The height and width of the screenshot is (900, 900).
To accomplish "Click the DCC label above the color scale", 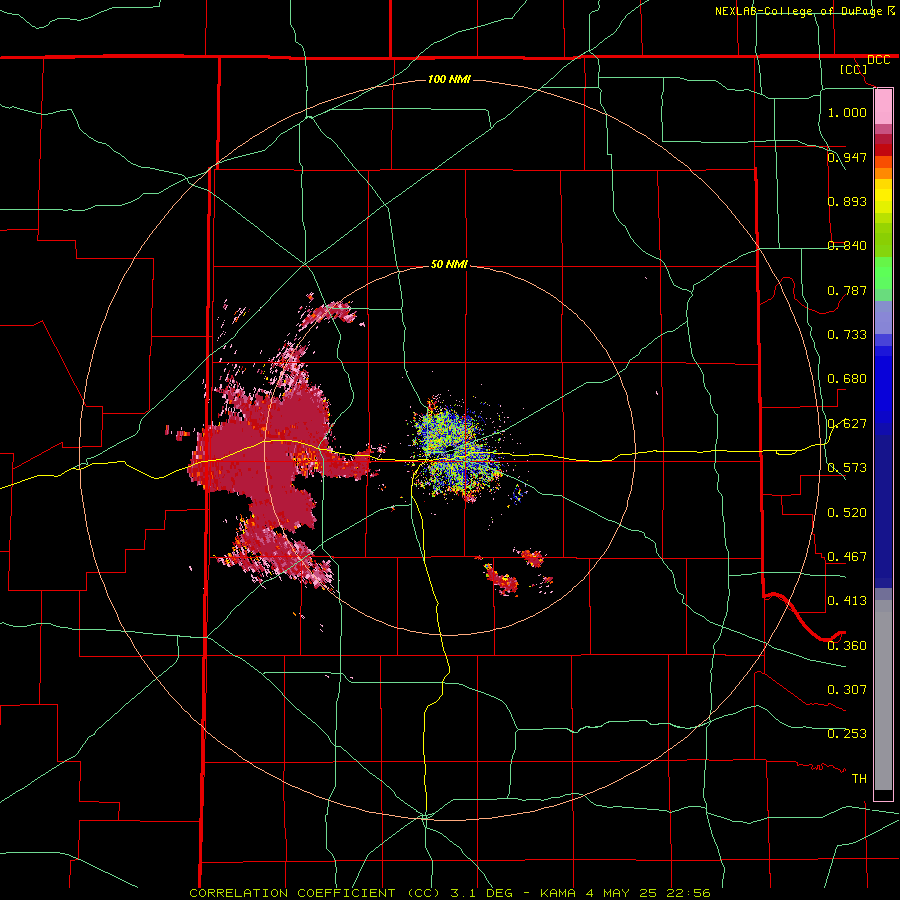I will [878, 60].
